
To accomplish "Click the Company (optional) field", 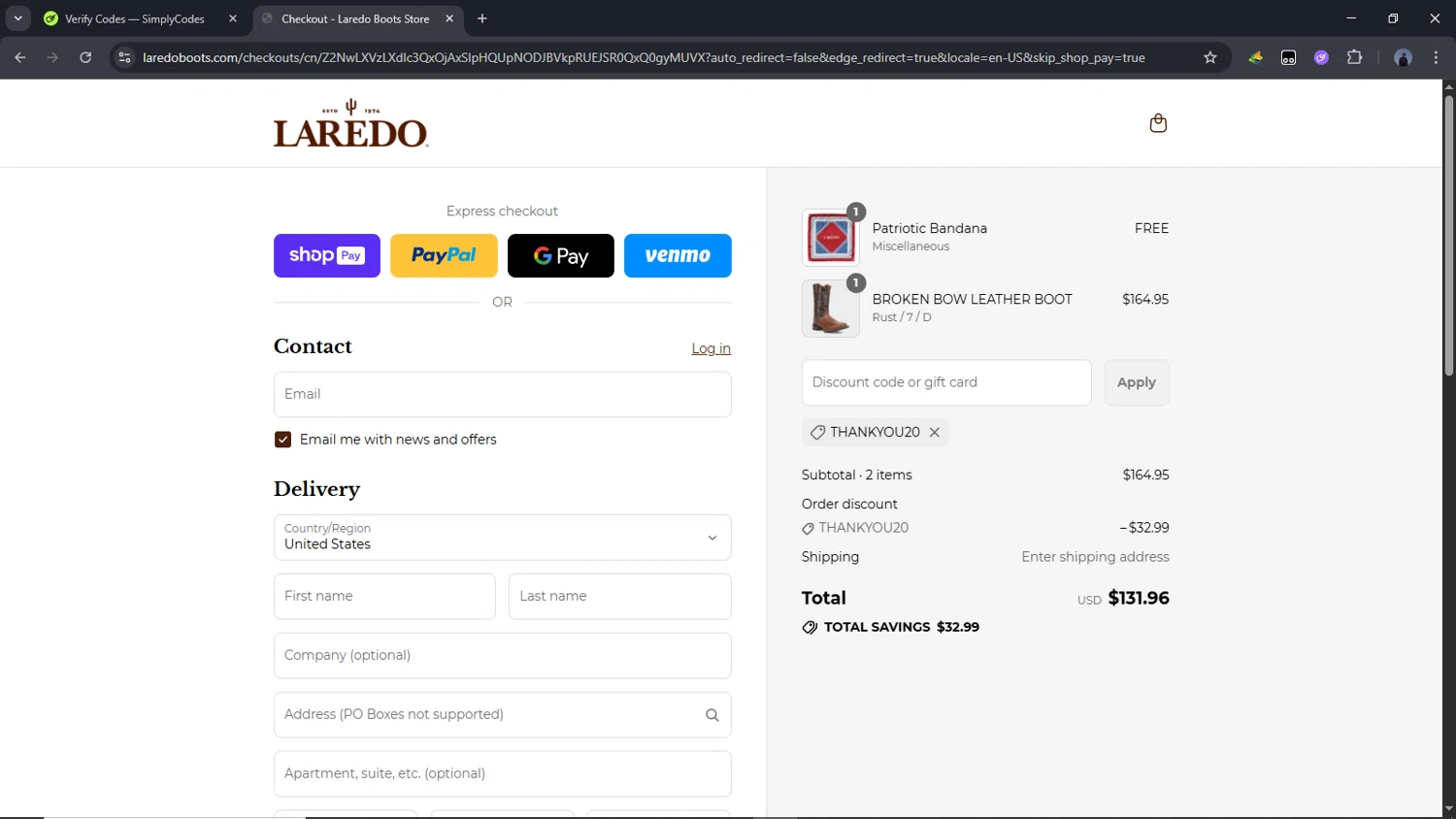I will [502, 656].
